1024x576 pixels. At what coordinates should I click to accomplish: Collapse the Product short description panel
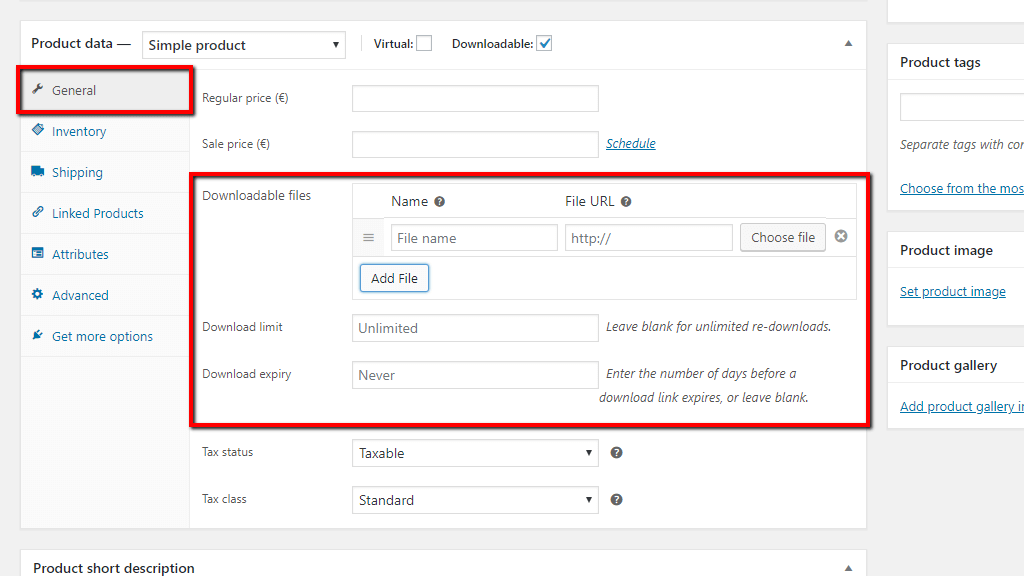coord(848,568)
